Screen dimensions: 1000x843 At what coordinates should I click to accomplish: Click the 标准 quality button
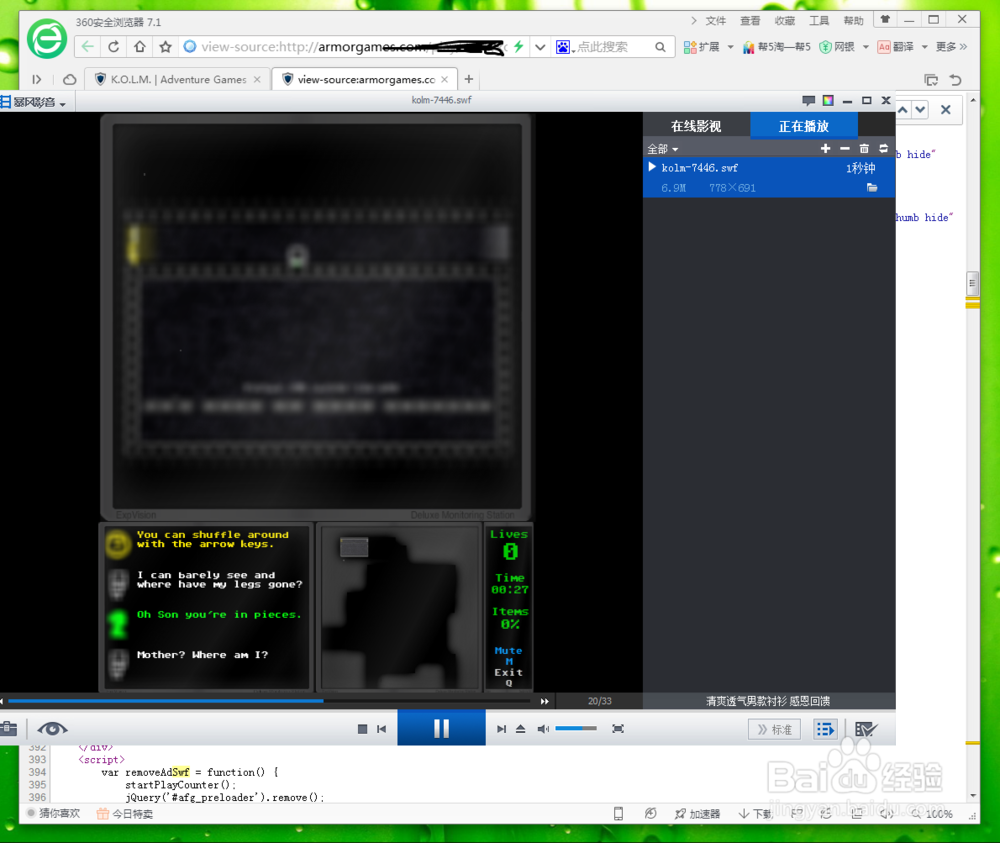774,729
